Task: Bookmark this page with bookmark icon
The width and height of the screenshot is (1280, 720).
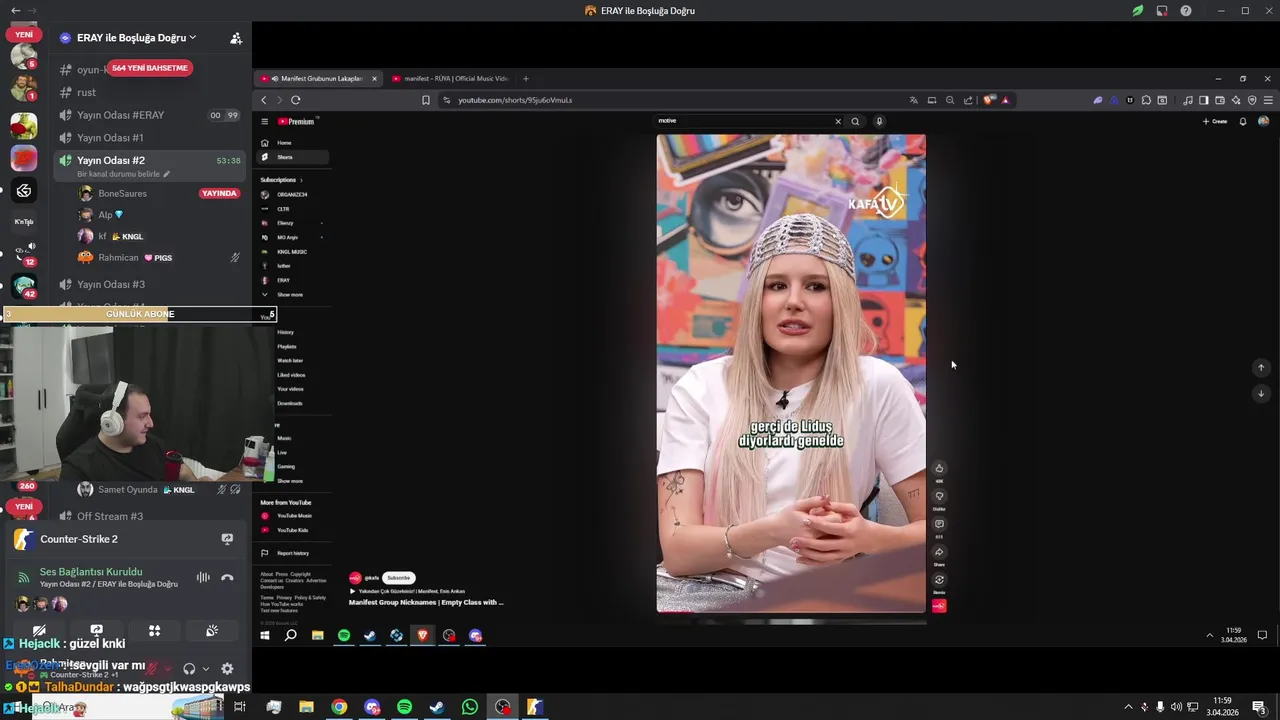Action: (426, 100)
